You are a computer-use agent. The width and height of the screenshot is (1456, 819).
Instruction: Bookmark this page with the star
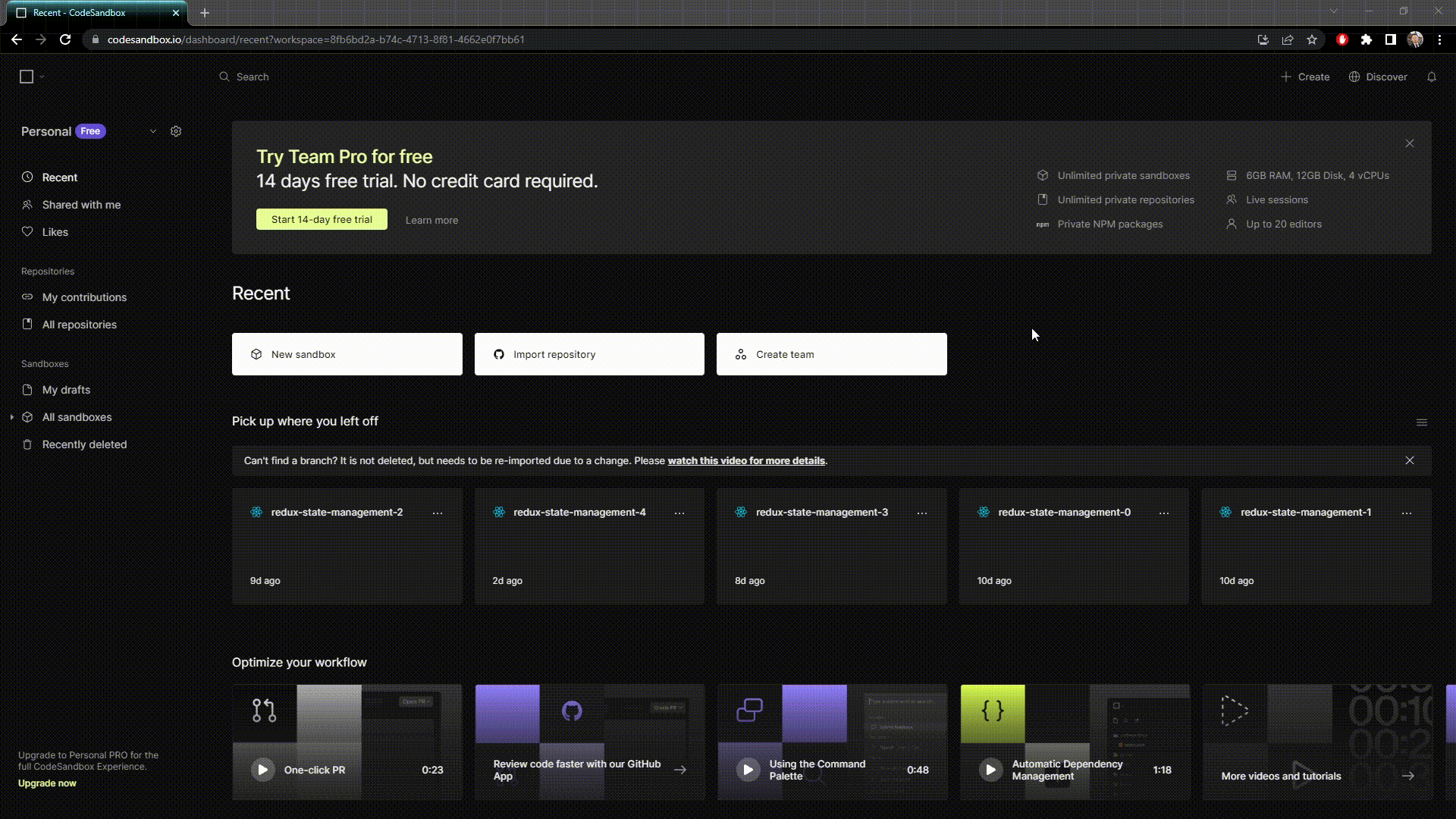[x=1312, y=39]
